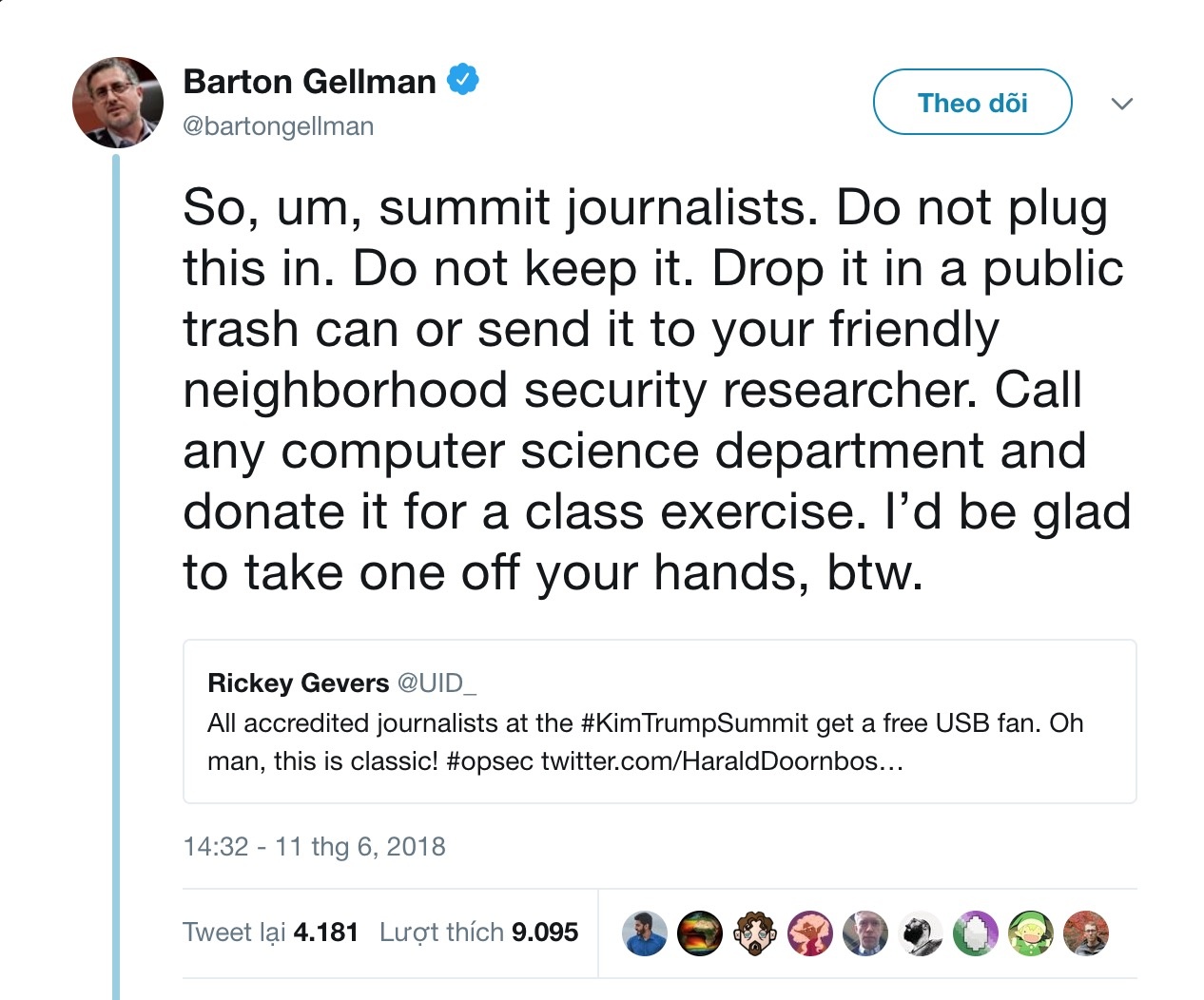
Task: Click the 14:32 - 11 thg 6, 2018 timestamp
Action: point(314,846)
